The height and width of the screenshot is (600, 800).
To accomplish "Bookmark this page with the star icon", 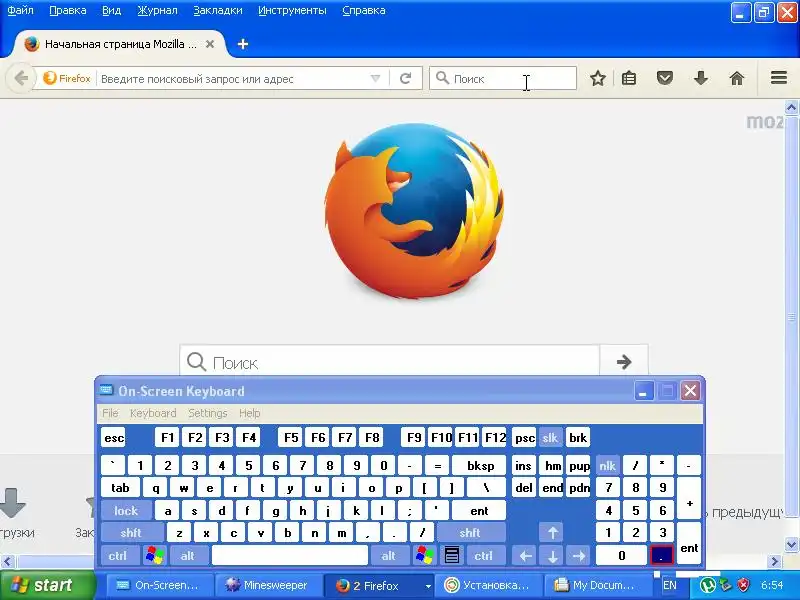I will point(597,79).
